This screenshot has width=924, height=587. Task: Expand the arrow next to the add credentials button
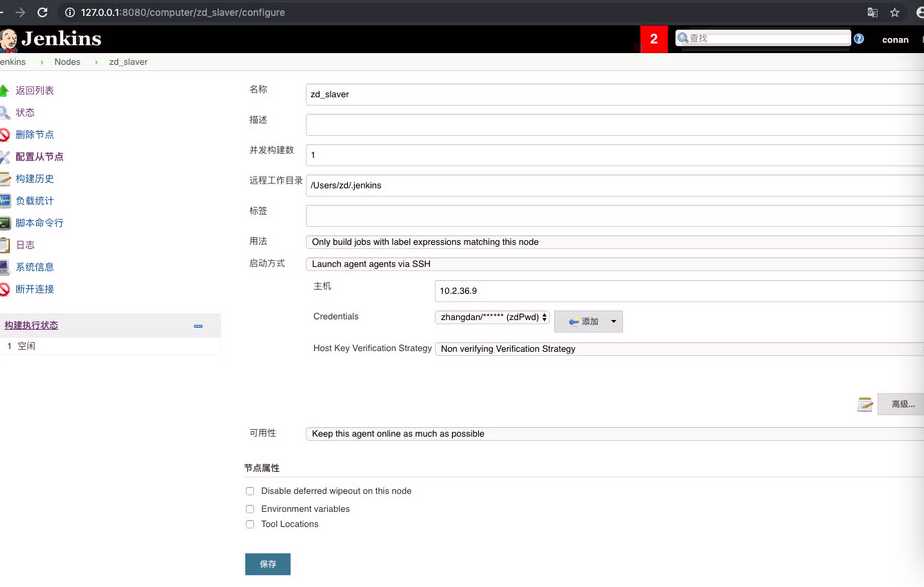tap(613, 322)
